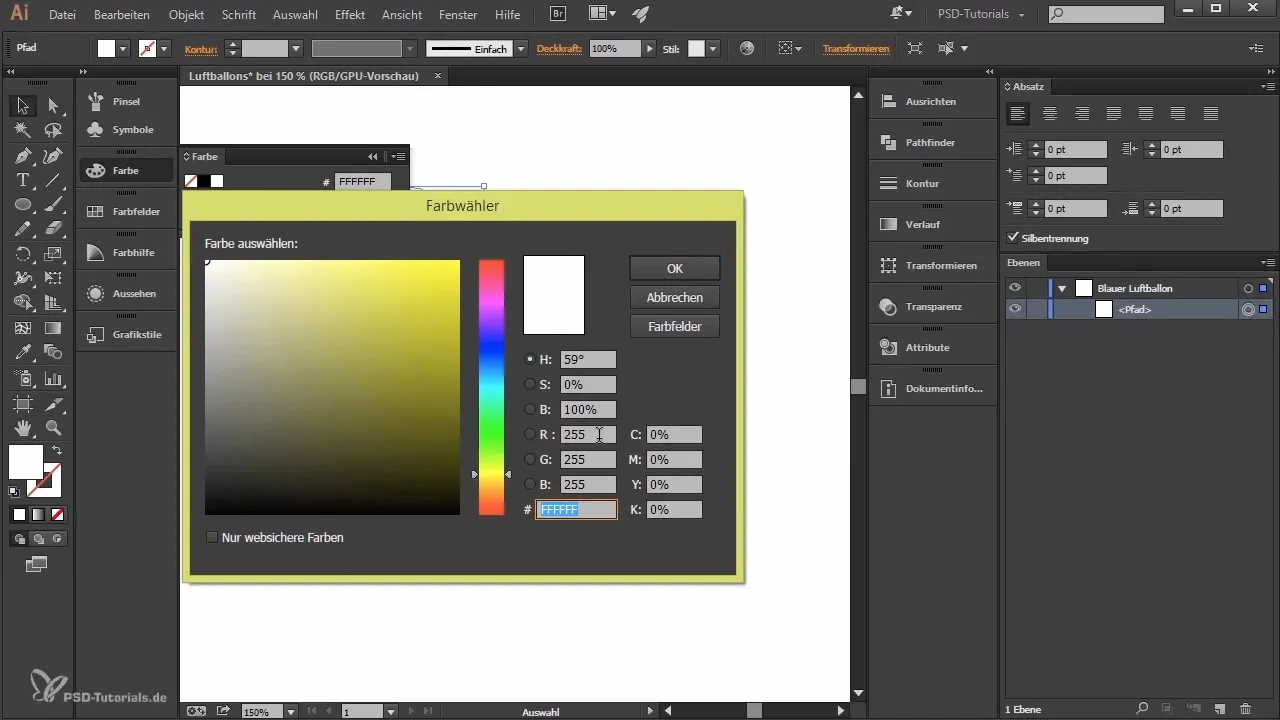
Task: Select the Lasso tool
Action: [53, 130]
